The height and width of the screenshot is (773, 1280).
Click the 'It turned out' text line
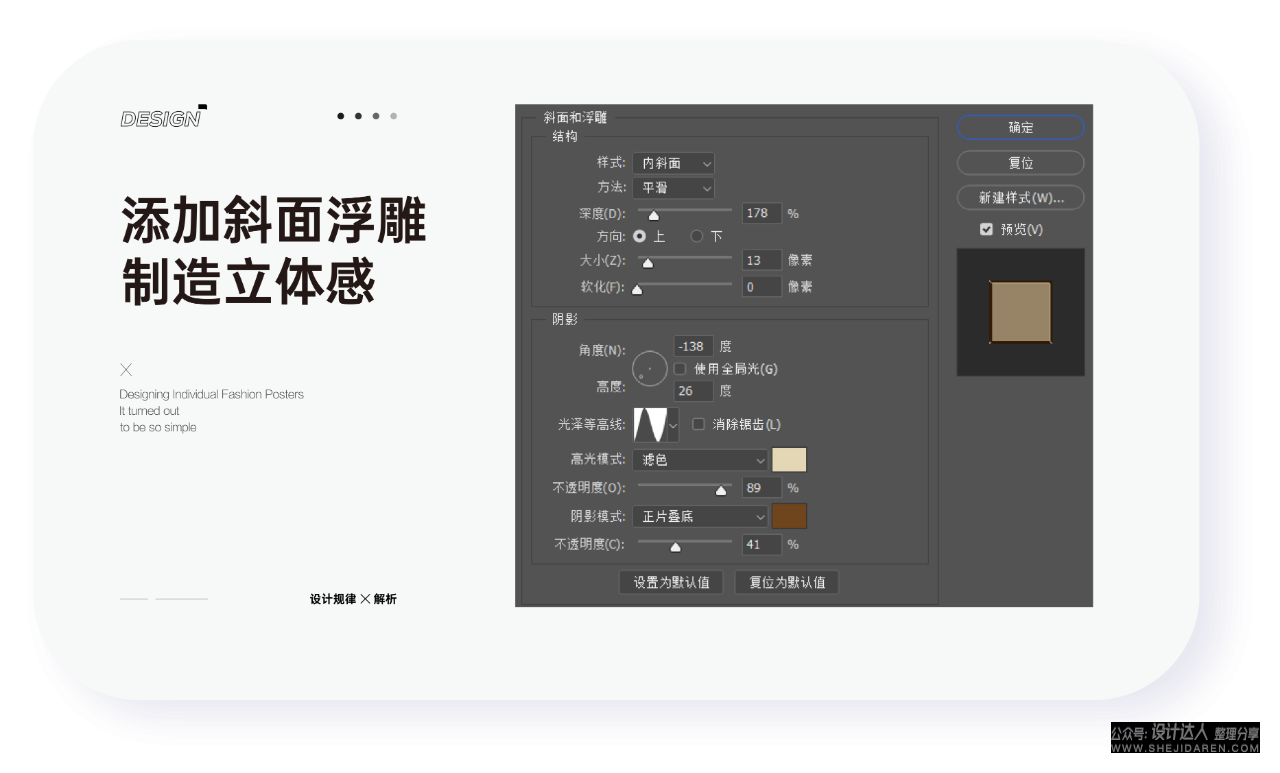tap(150, 410)
